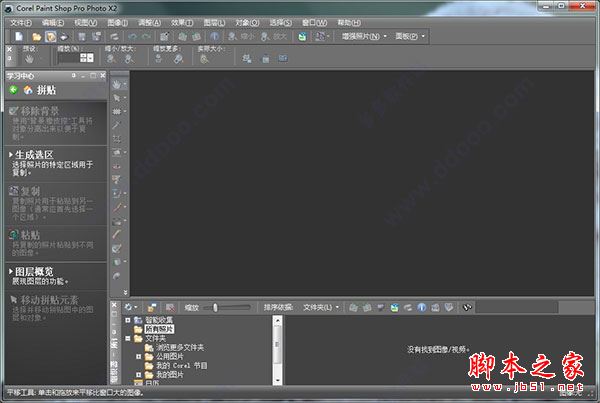
Task: Close the Organizer panel with X
Action: [114, 305]
